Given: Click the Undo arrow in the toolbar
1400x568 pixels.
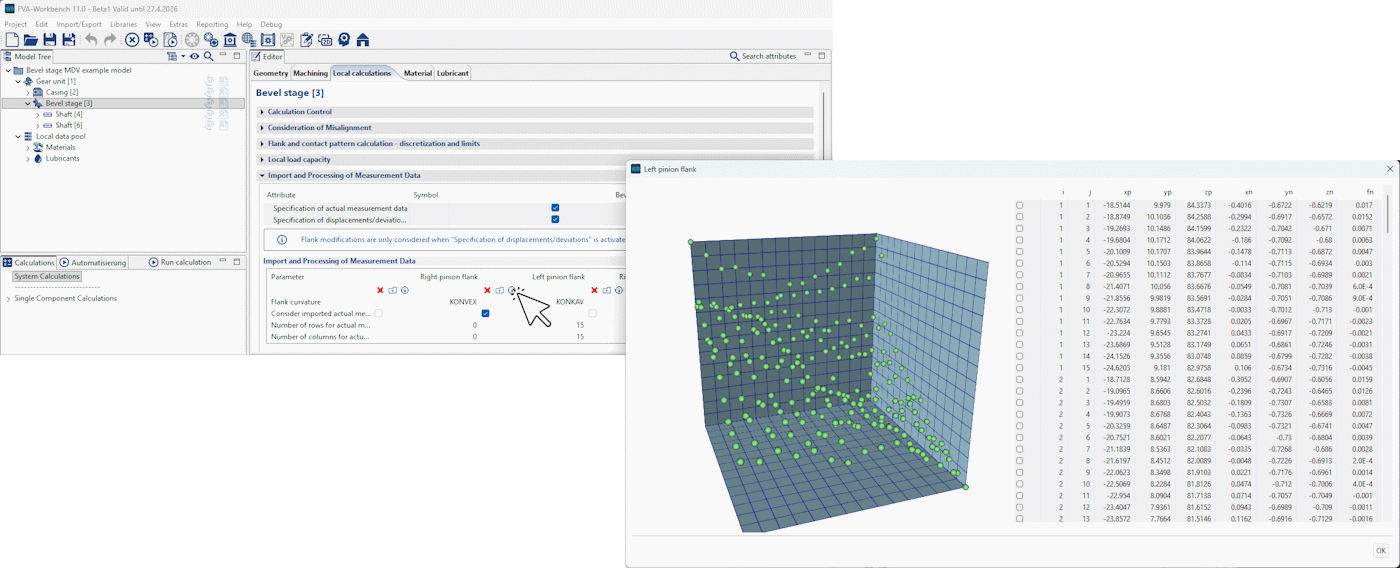Looking at the screenshot, I should (x=91, y=40).
